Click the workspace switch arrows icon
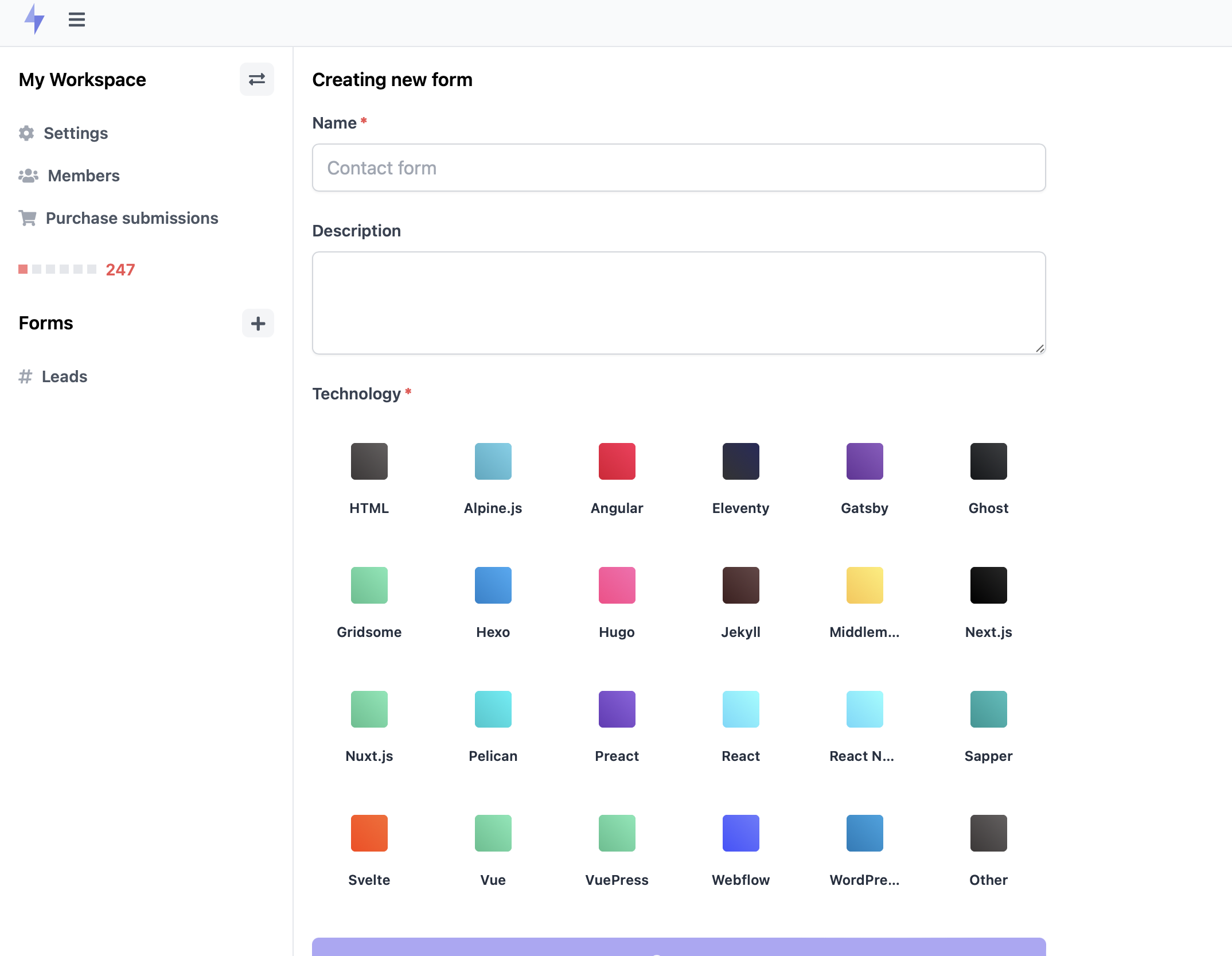The image size is (1232, 956). tap(257, 79)
